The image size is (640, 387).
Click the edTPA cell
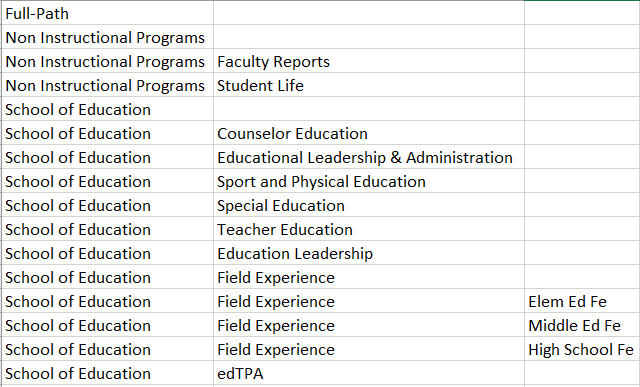tap(369, 374)
